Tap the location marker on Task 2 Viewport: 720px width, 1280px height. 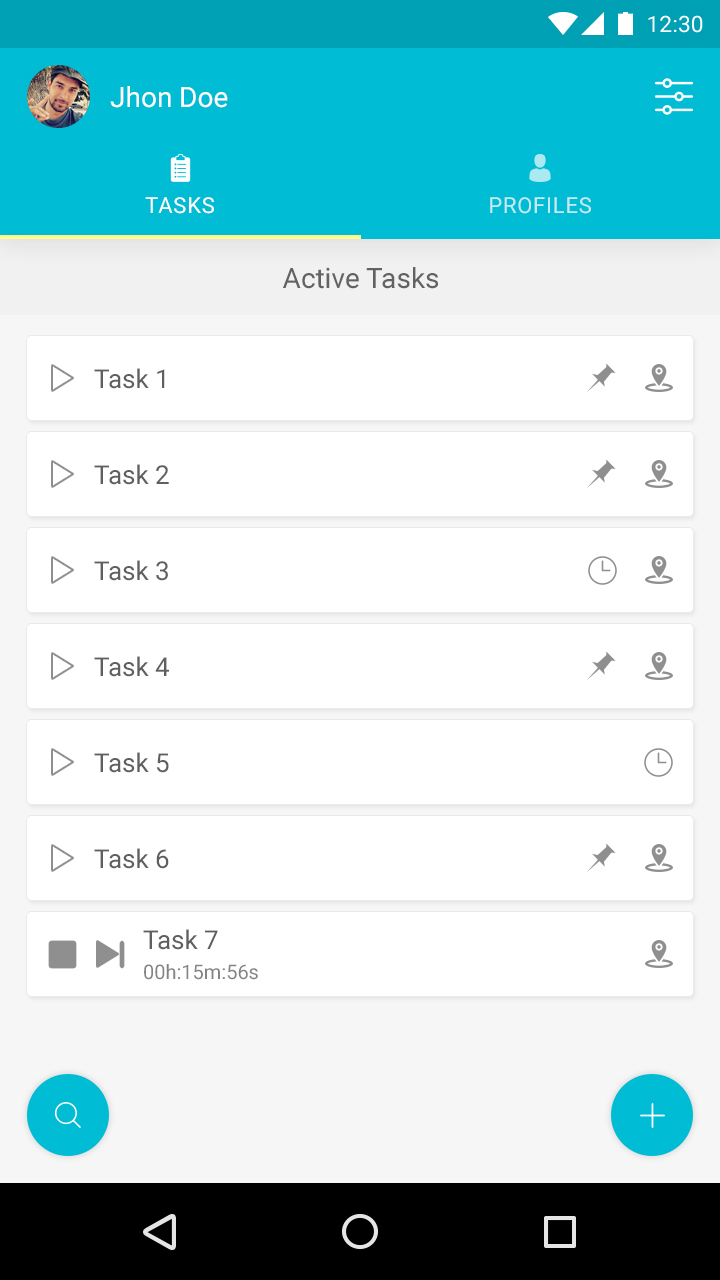click(x=658, y=474)
